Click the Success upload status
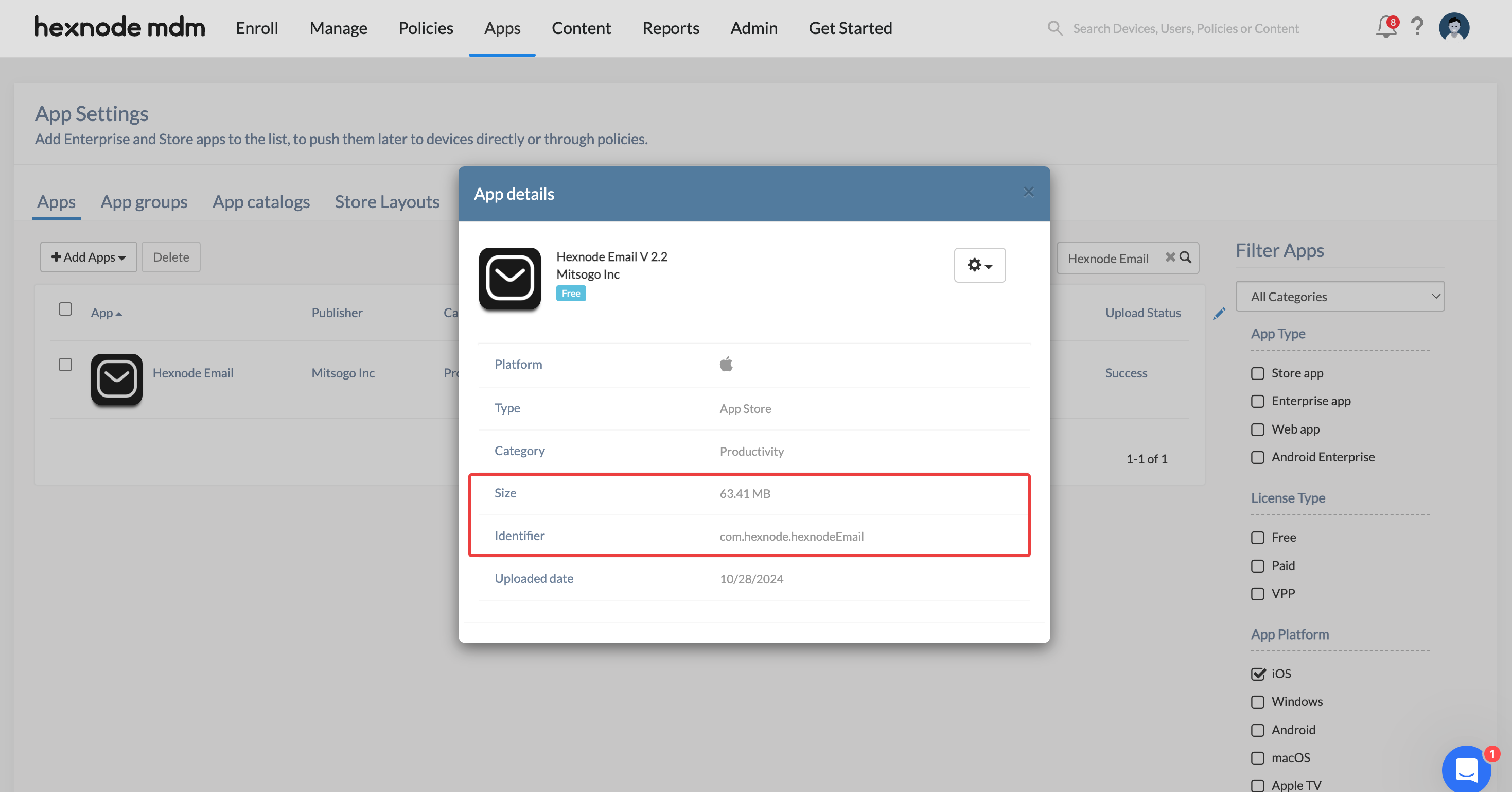The height and width of the screenshot is (792, 1512). (1126, 373)
